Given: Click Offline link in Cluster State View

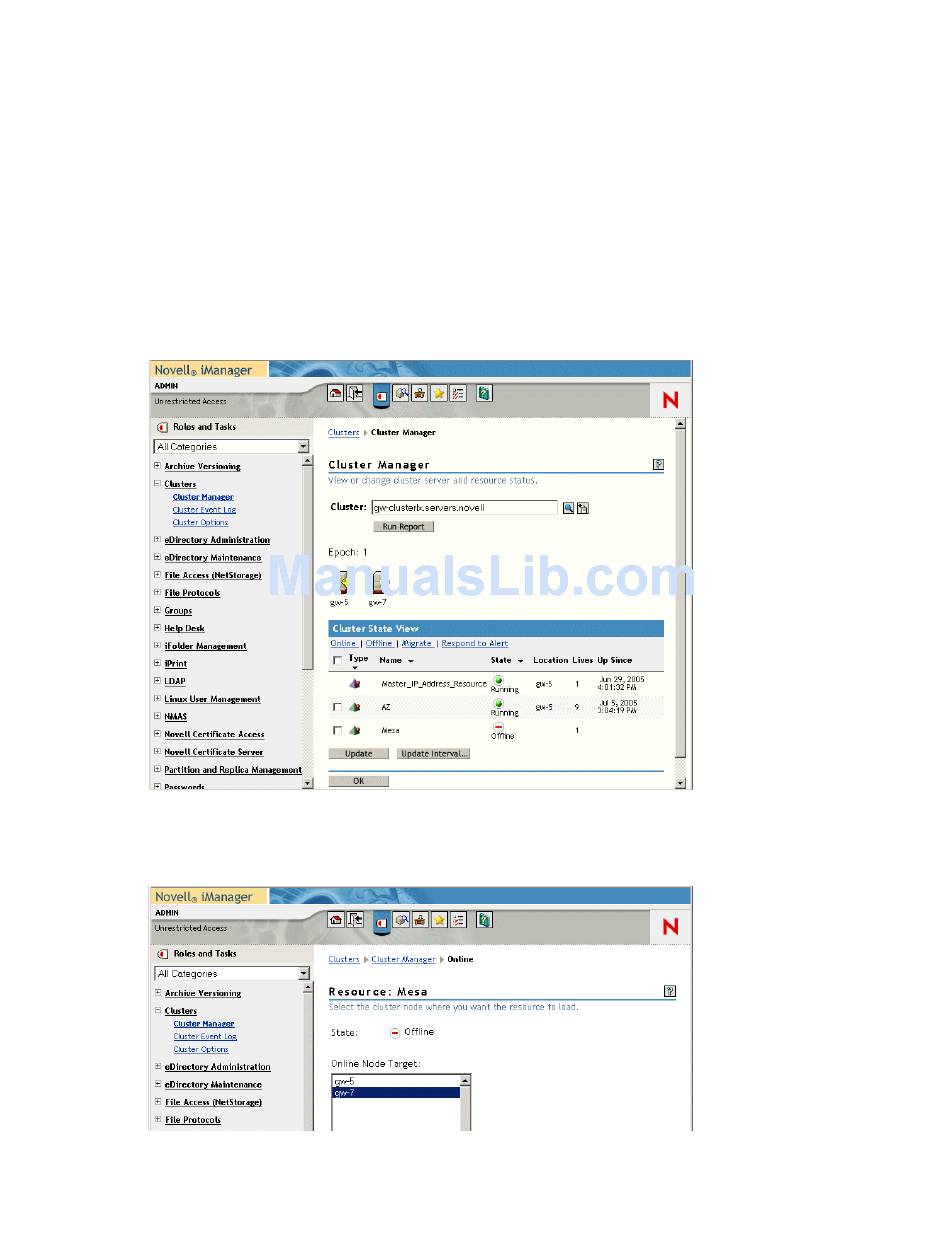Looking at the screenshot, I should click(379, 644).
